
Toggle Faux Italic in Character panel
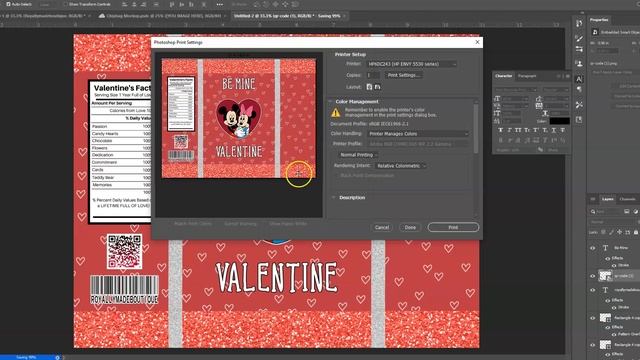click(x=509, y=130)
